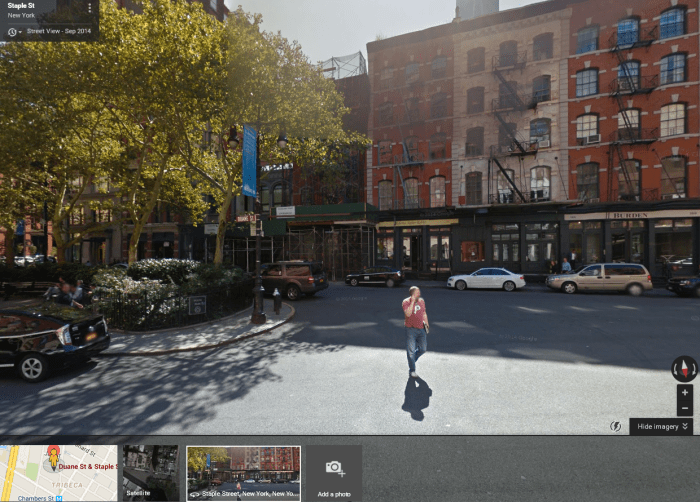Click the map pin marker in the map thumbnail
700x502 pixels.
[53, 457]
